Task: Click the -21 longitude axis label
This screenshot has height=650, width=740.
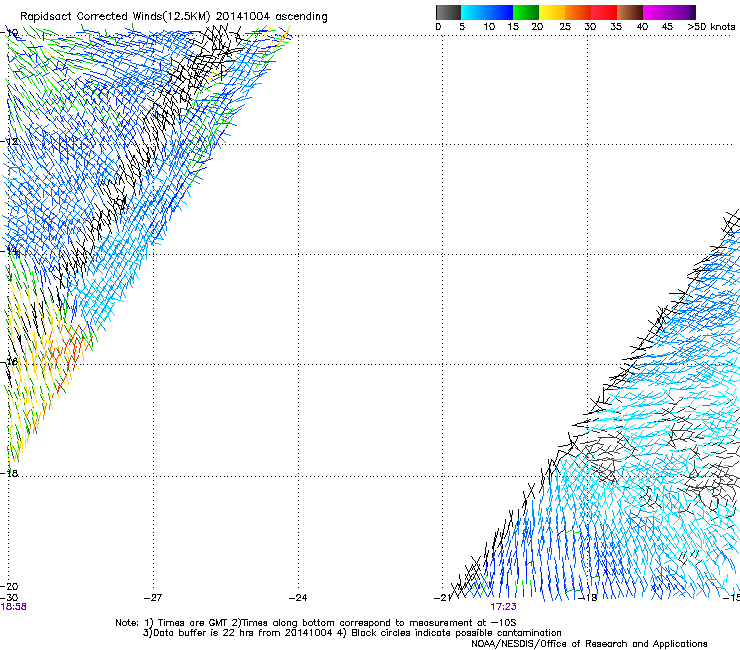Action: (x=442, y=598)
